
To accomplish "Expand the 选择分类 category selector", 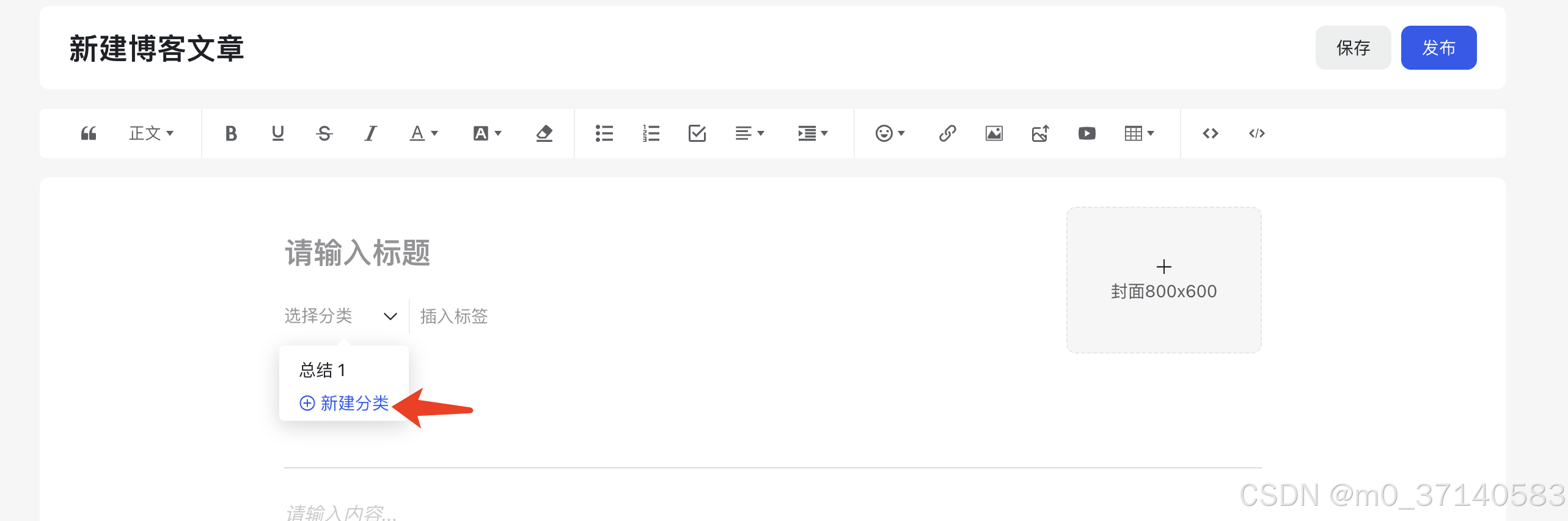I will click(341, 316).
